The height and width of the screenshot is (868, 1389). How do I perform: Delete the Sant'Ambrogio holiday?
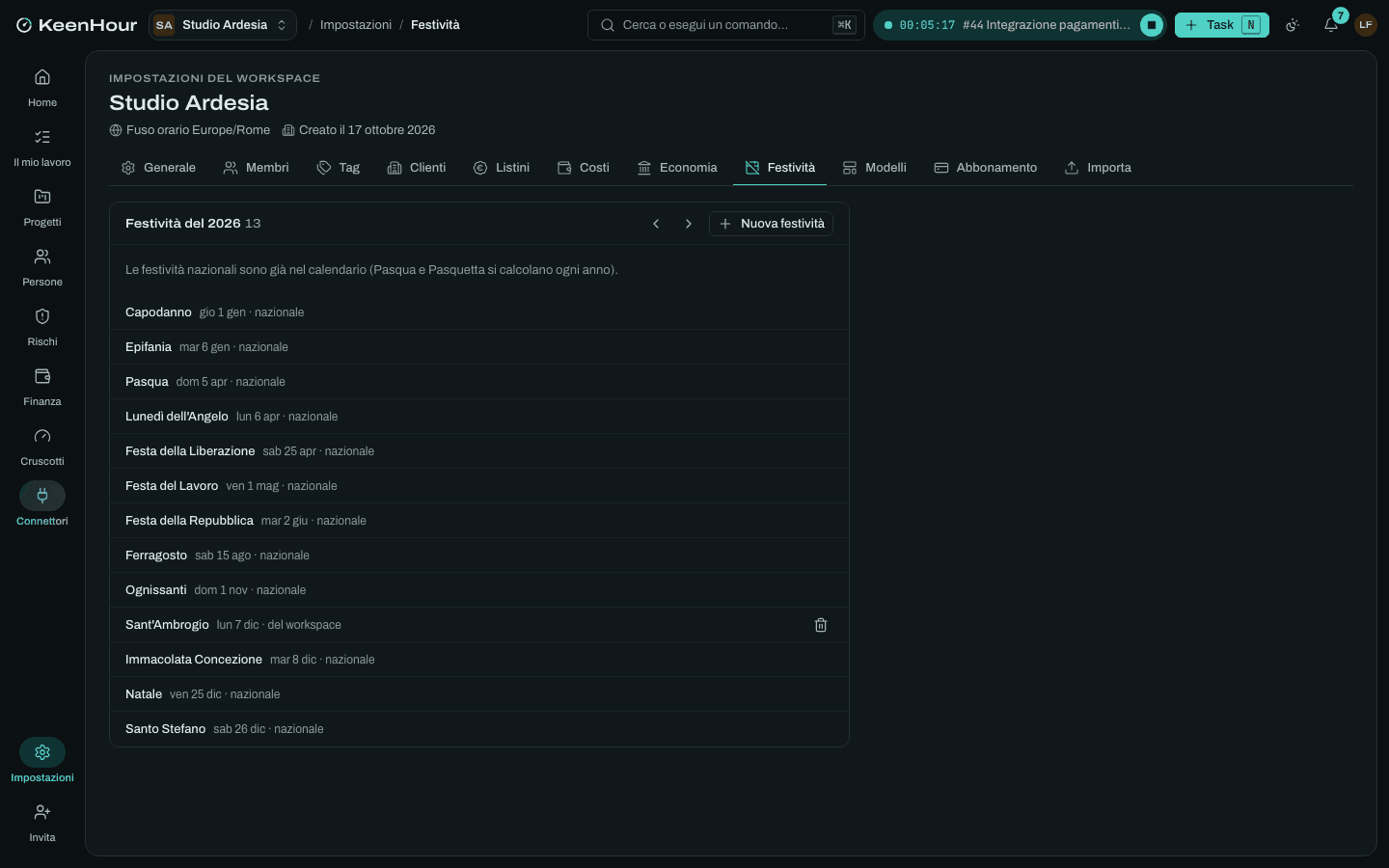pos(821,625)
